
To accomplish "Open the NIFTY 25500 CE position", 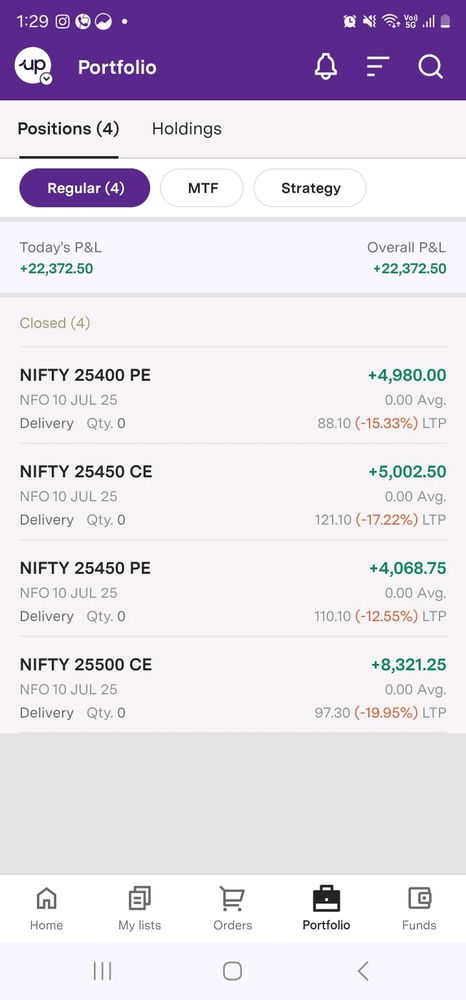I will click(233, 688).
